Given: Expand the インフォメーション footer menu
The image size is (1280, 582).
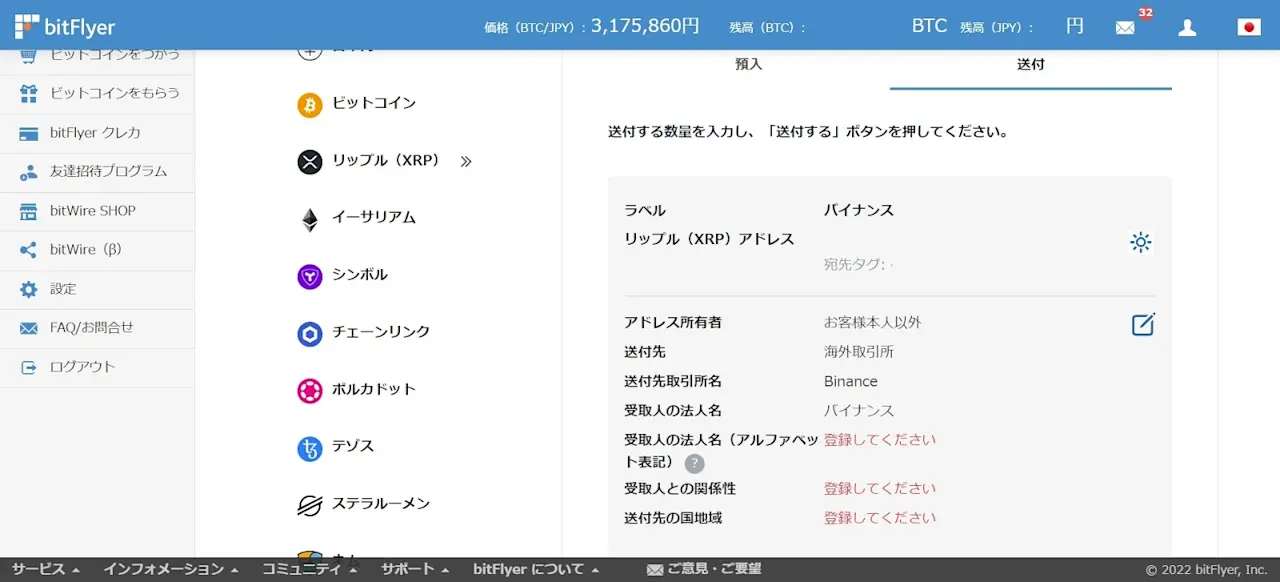Looking at the screenshot, I should click(171, 569).
